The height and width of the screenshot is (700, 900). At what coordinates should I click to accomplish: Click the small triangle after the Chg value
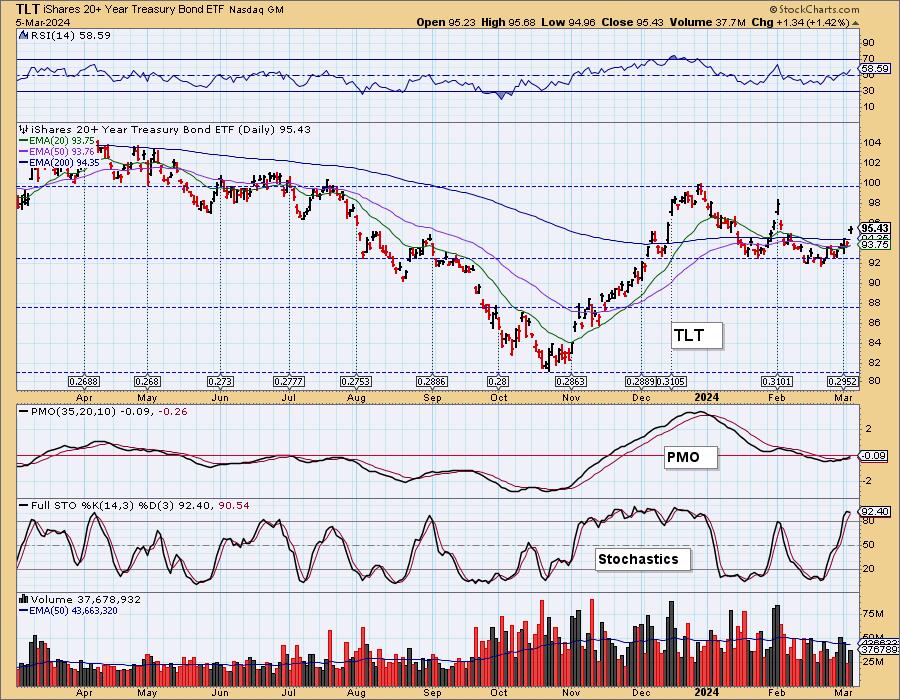point(856,23)
